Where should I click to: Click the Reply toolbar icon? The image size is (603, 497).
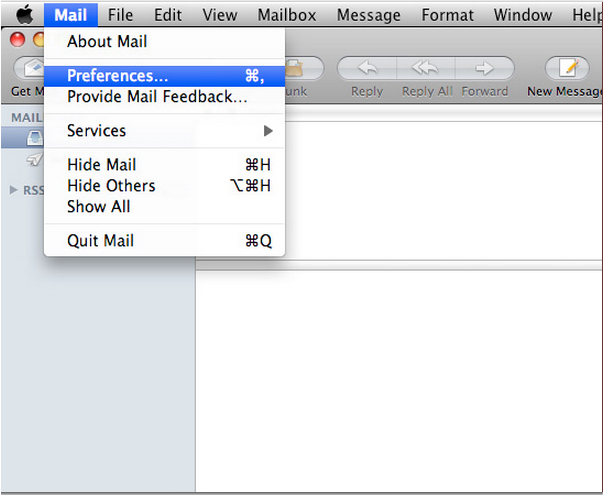[367, 68]
